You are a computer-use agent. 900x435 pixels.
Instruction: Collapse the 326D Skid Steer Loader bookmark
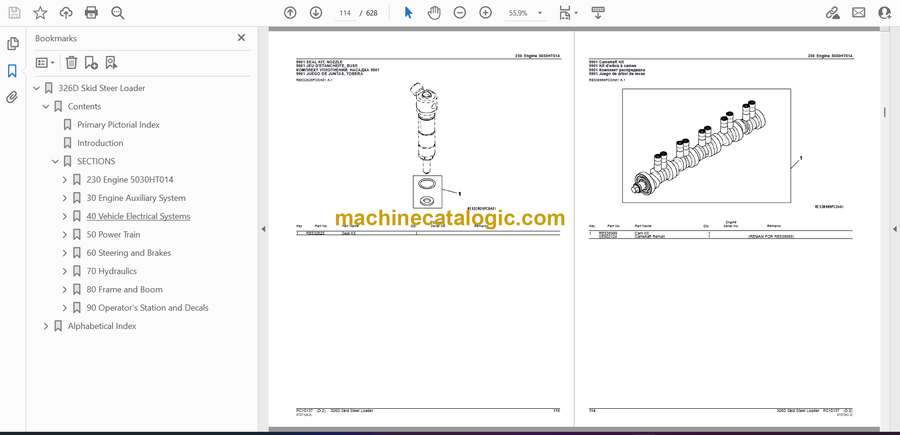(37, 88)
